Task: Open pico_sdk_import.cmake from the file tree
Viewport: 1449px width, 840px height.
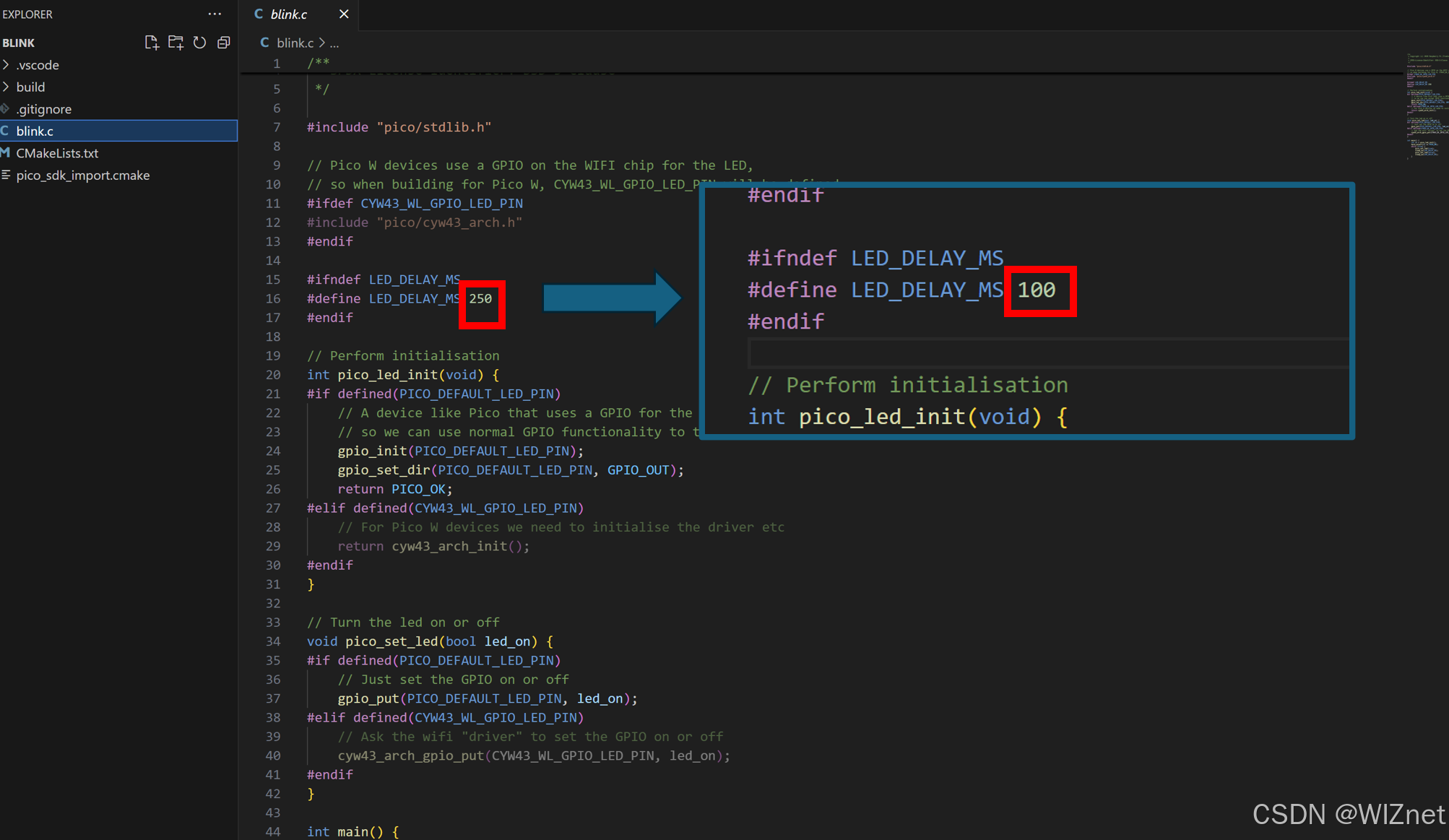Action: point(82,175)
